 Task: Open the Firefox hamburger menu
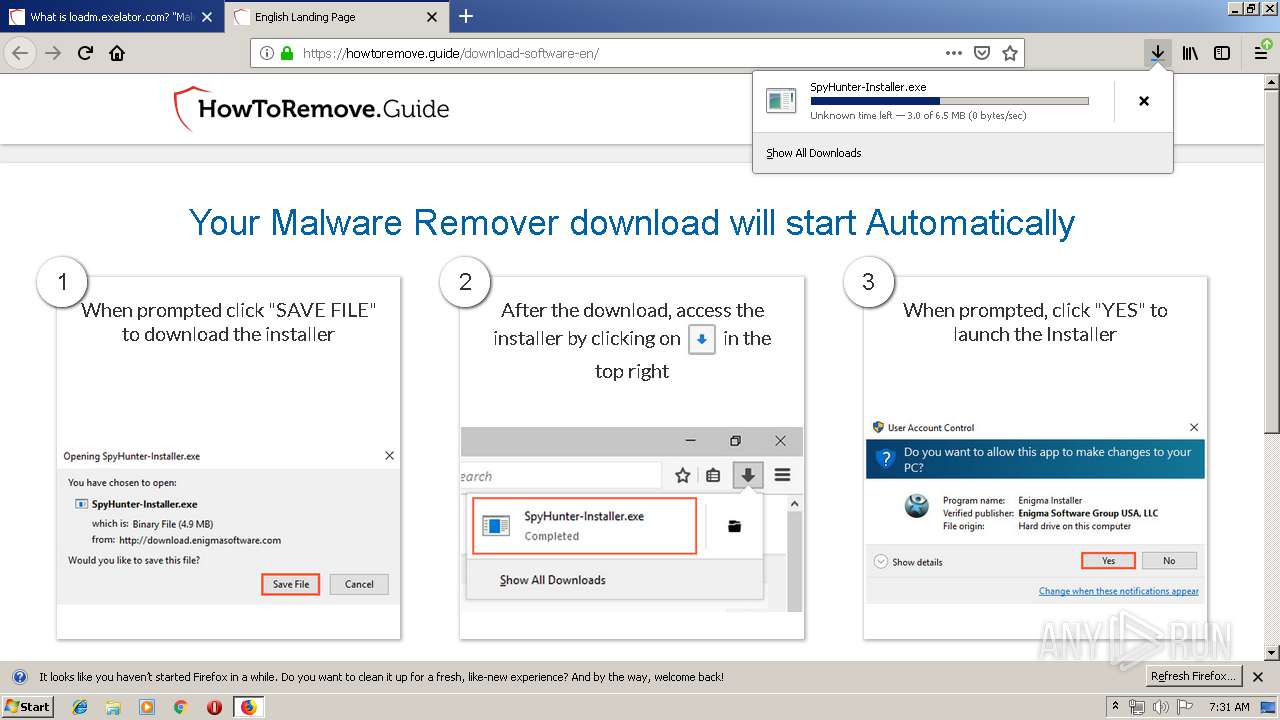[1261, 53]
